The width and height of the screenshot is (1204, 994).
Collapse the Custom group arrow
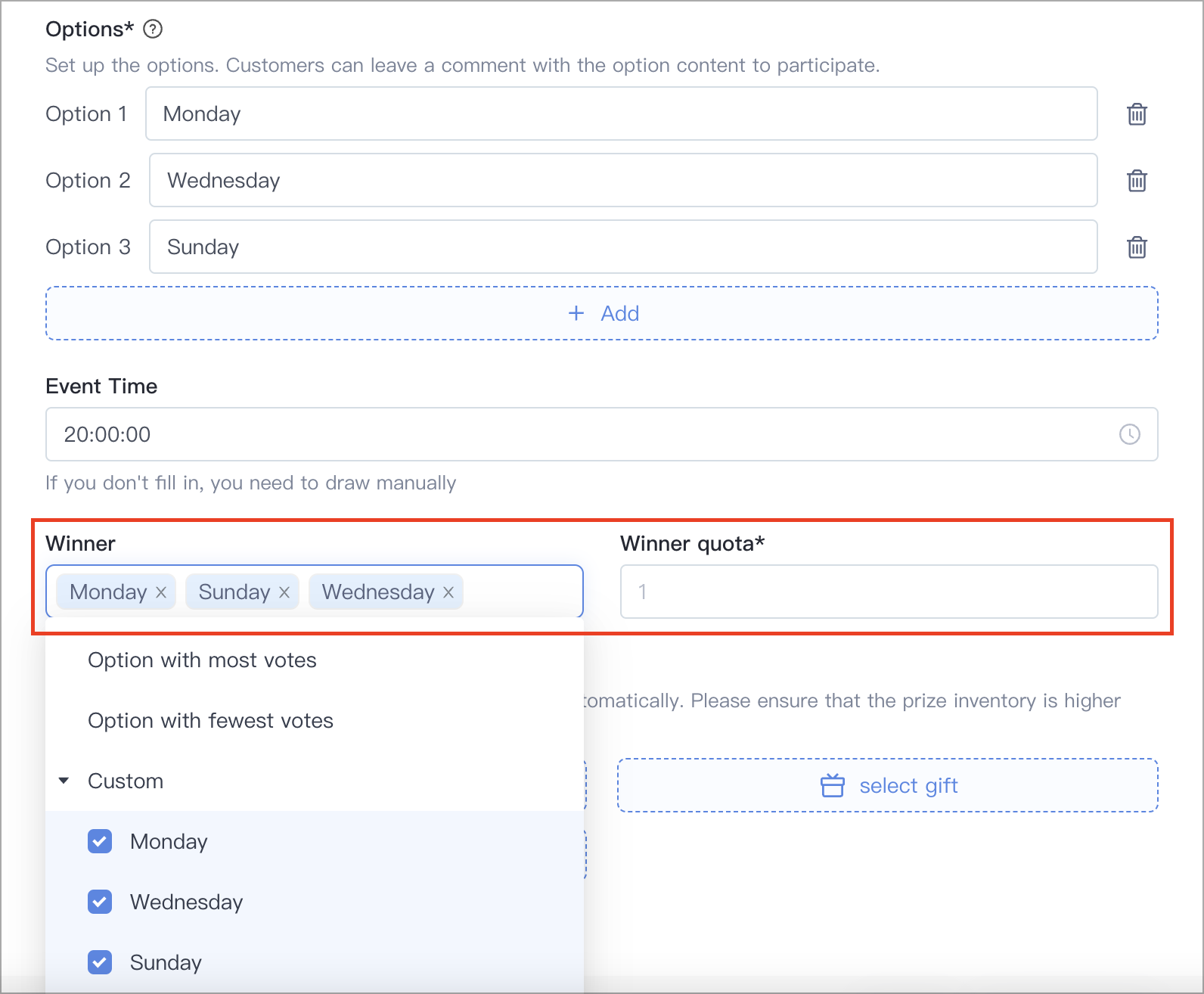coord(64,781)
